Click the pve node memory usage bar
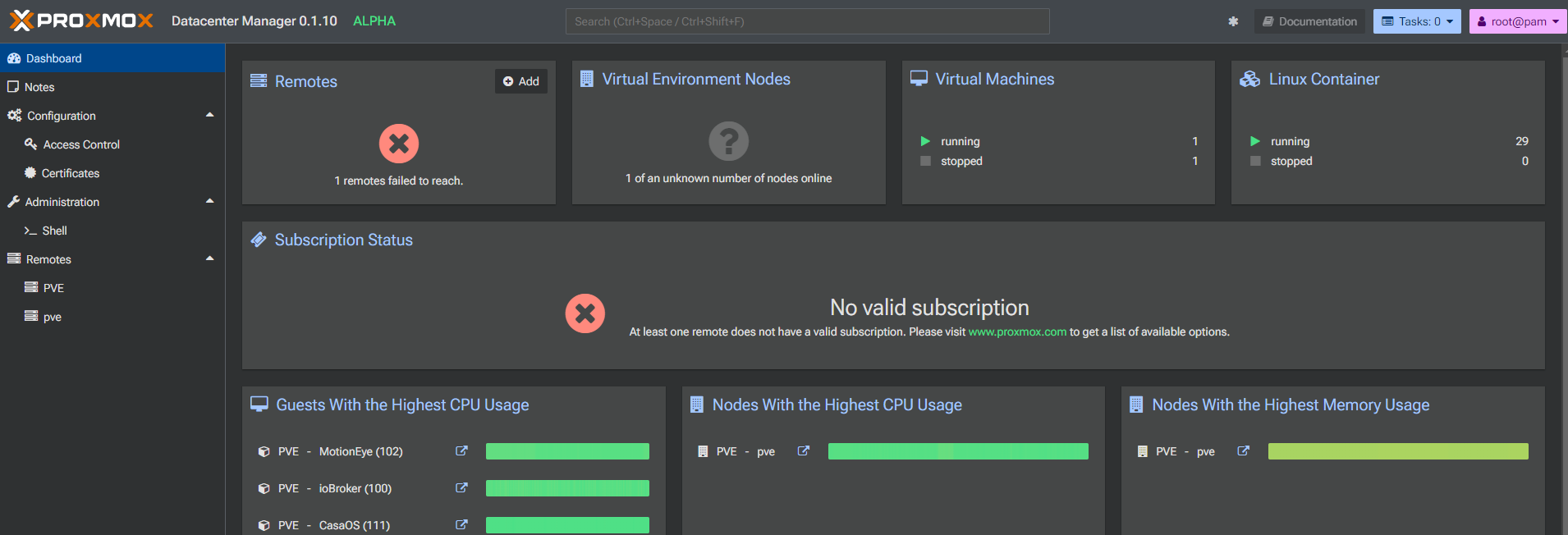This screenshot has width=1568, height=535. pos(1398,451)
